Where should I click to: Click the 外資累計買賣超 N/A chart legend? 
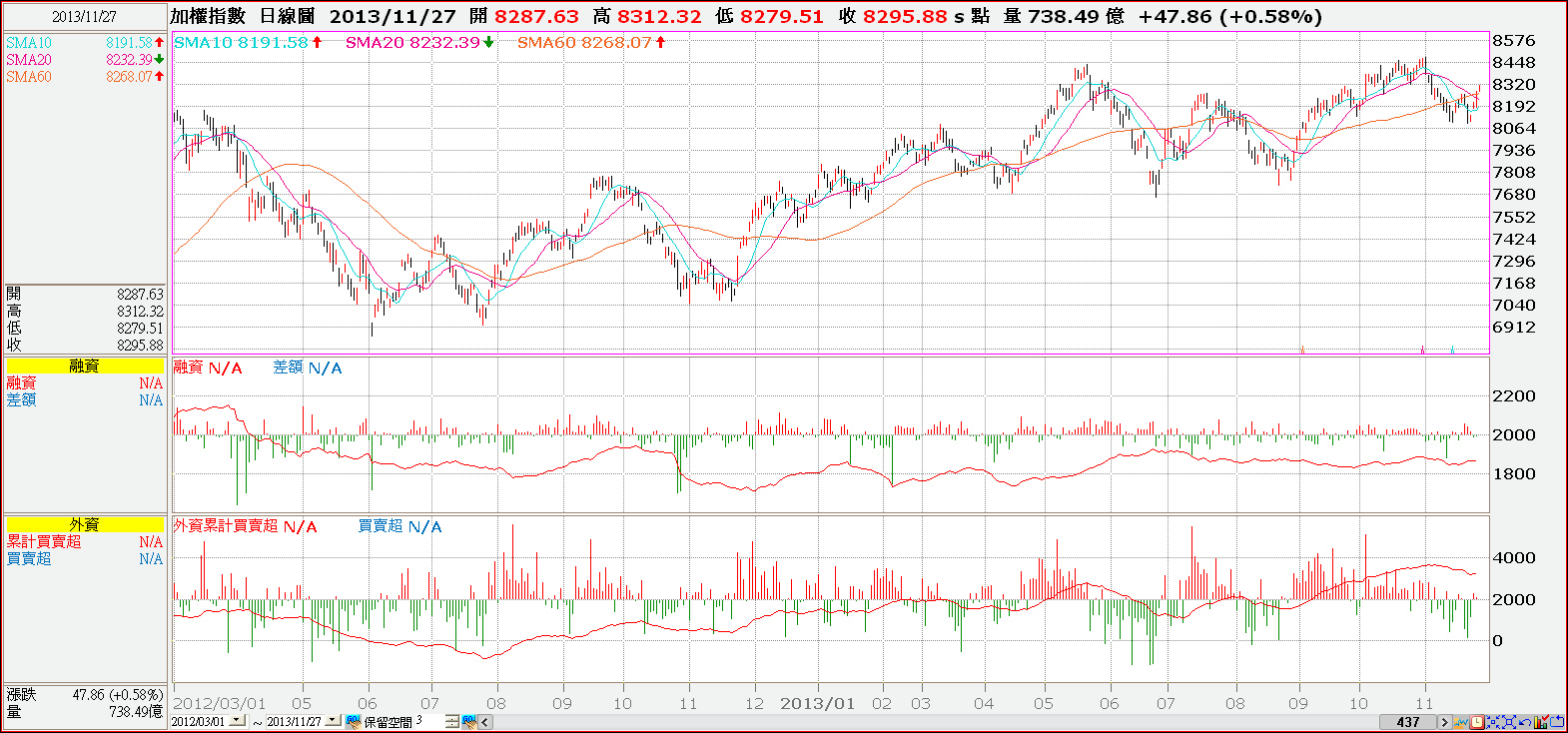[246, 526]
